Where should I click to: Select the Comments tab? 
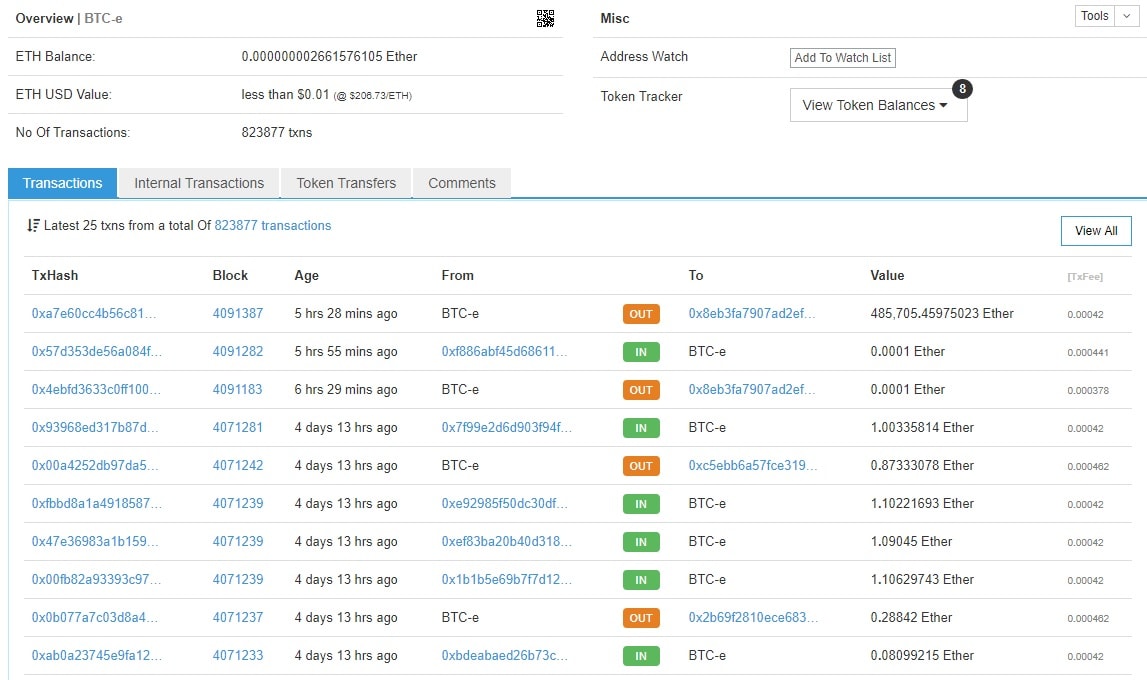point(462,183)
